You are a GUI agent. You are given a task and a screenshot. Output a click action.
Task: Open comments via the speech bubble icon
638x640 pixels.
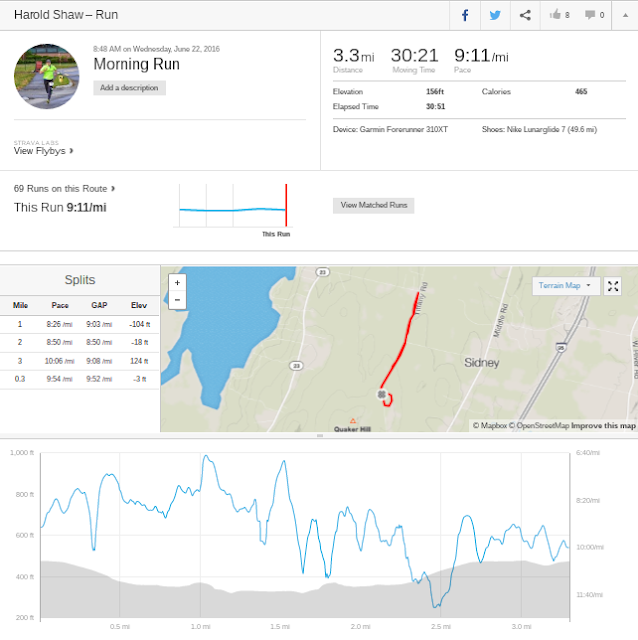(x=594, y=15)
